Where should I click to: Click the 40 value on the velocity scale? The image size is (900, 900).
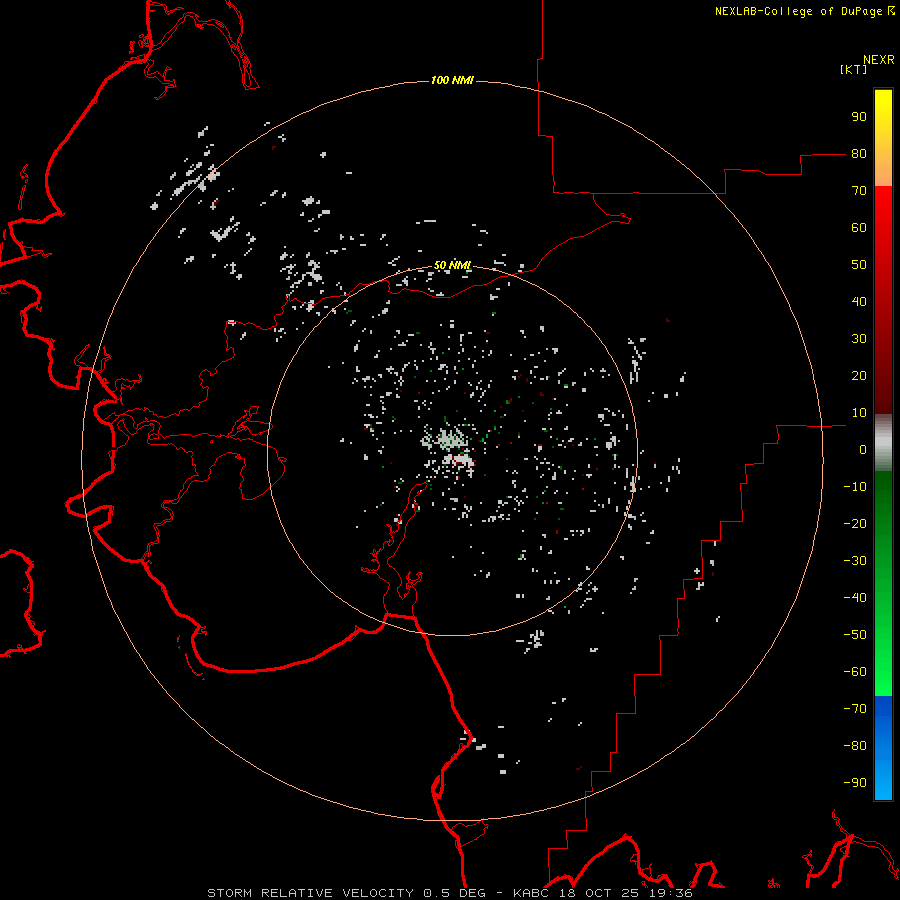pyautogui.click(x=859, y=302)
